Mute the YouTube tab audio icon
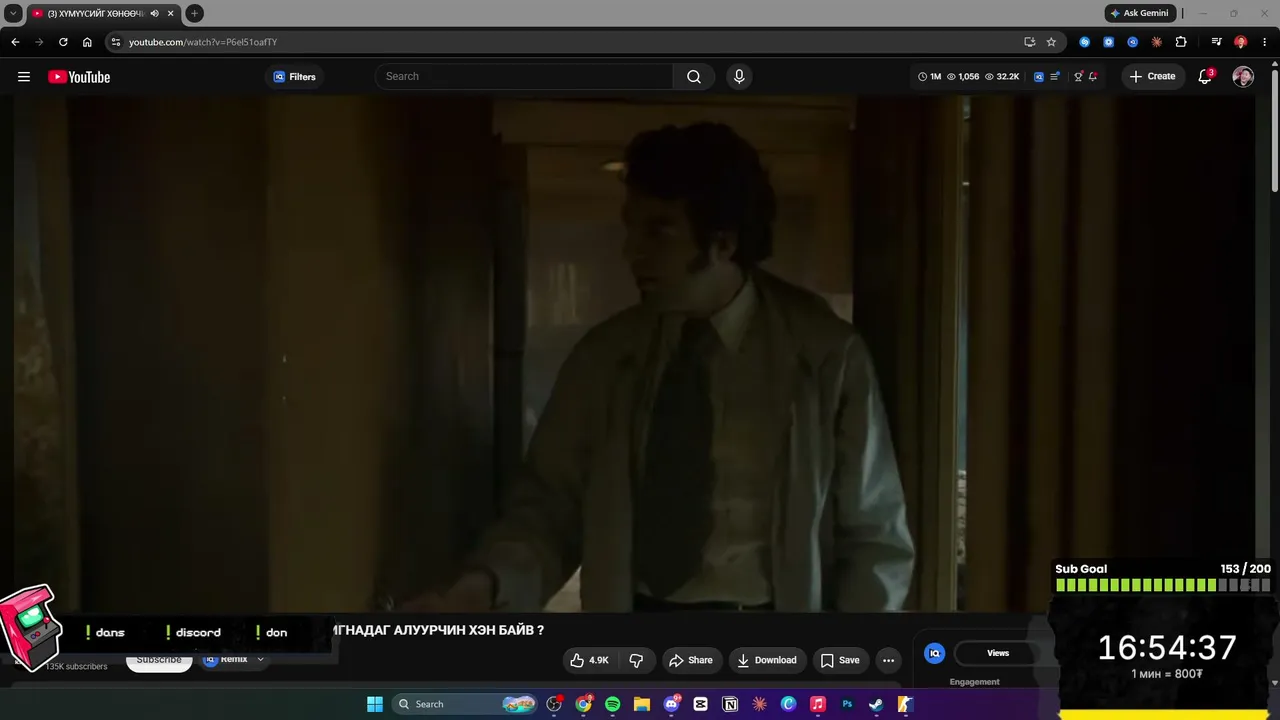The height and width of the screenshot is (720, 1280). 154,13
